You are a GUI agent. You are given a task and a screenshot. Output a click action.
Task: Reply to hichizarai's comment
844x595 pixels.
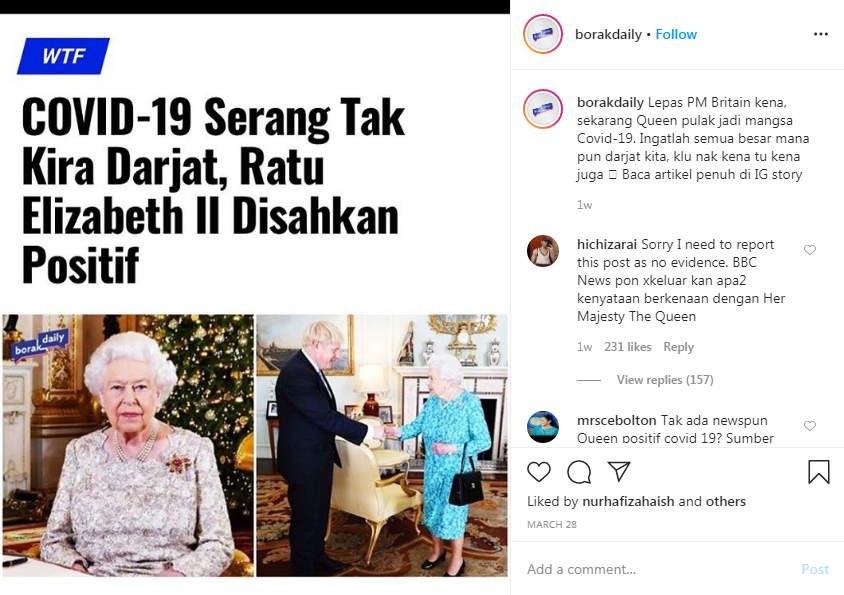[x=678, y=347]
